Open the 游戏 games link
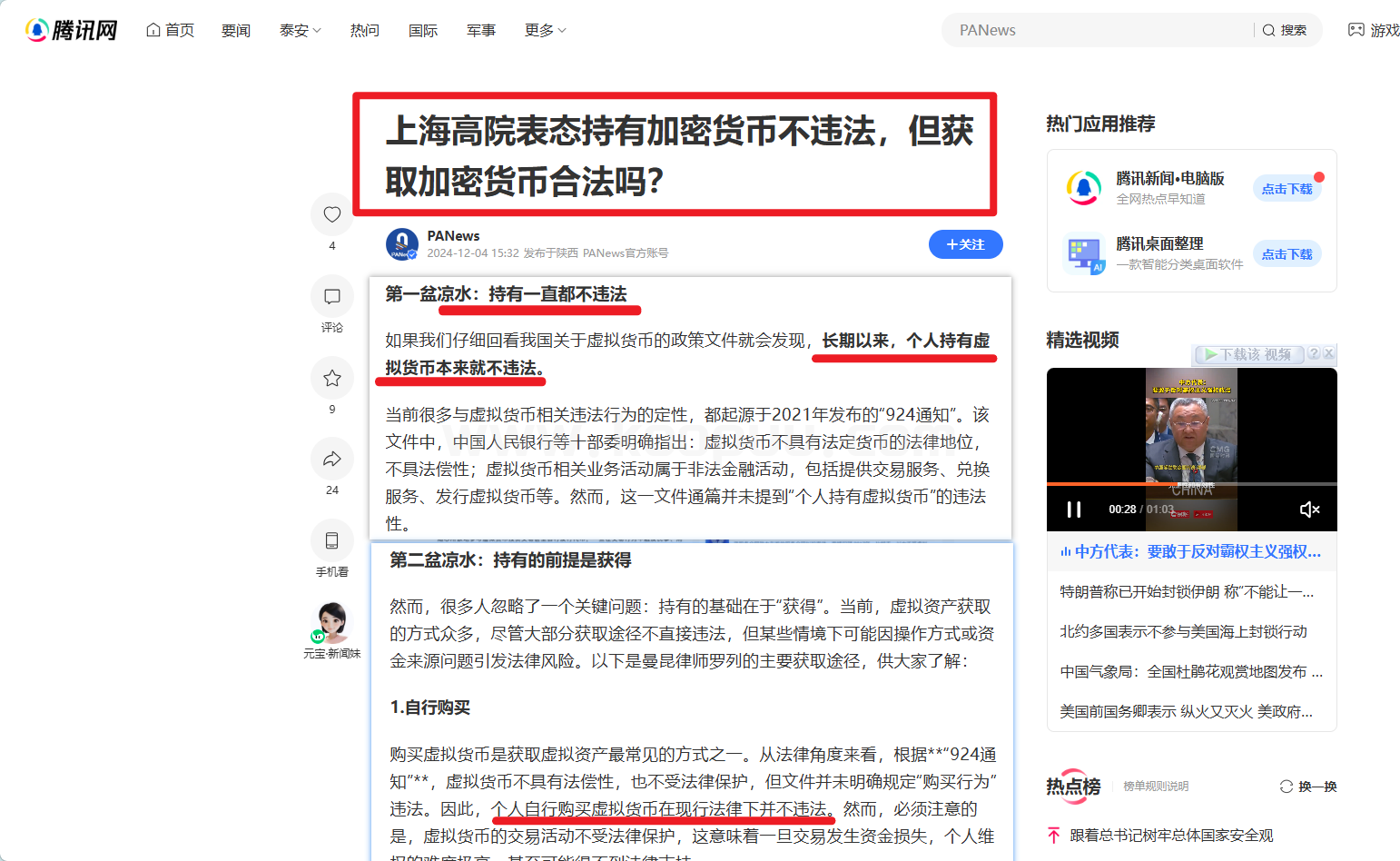1400x861 pixels. point(1374,30)
